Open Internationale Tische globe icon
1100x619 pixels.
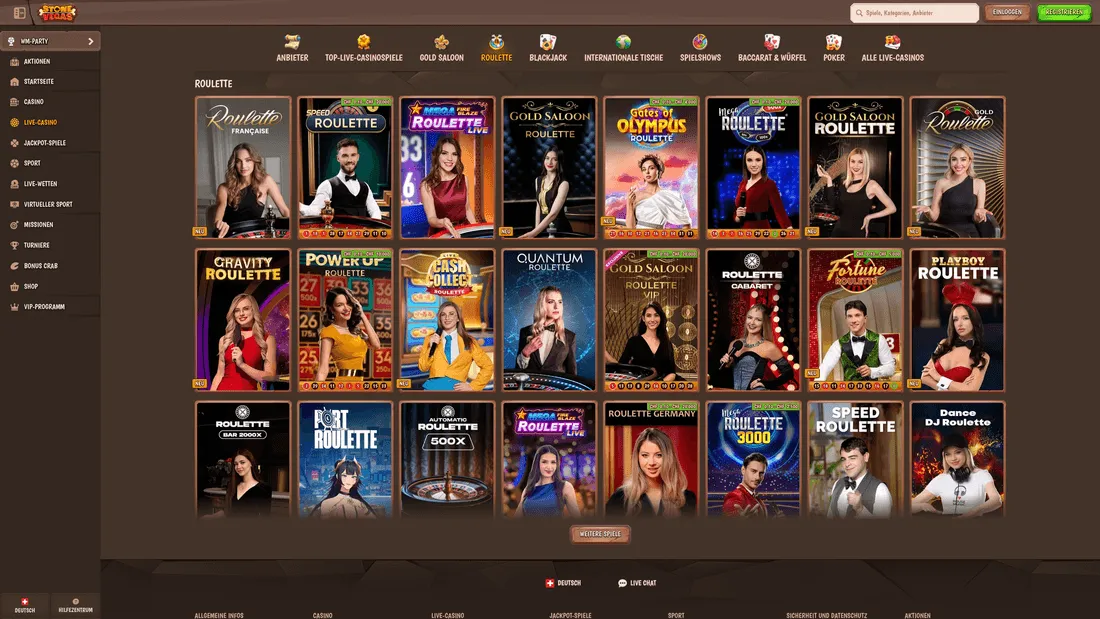click(x=623, y=42)
